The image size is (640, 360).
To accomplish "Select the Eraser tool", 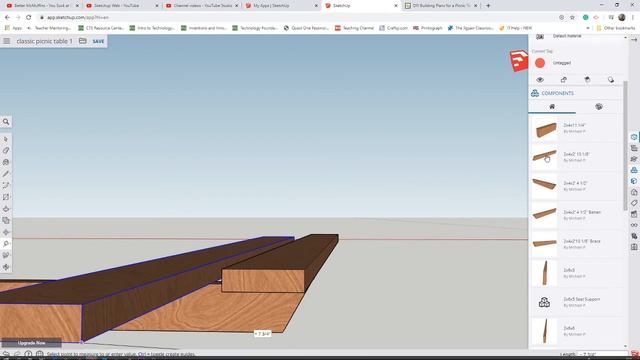I will pos(6,151).
